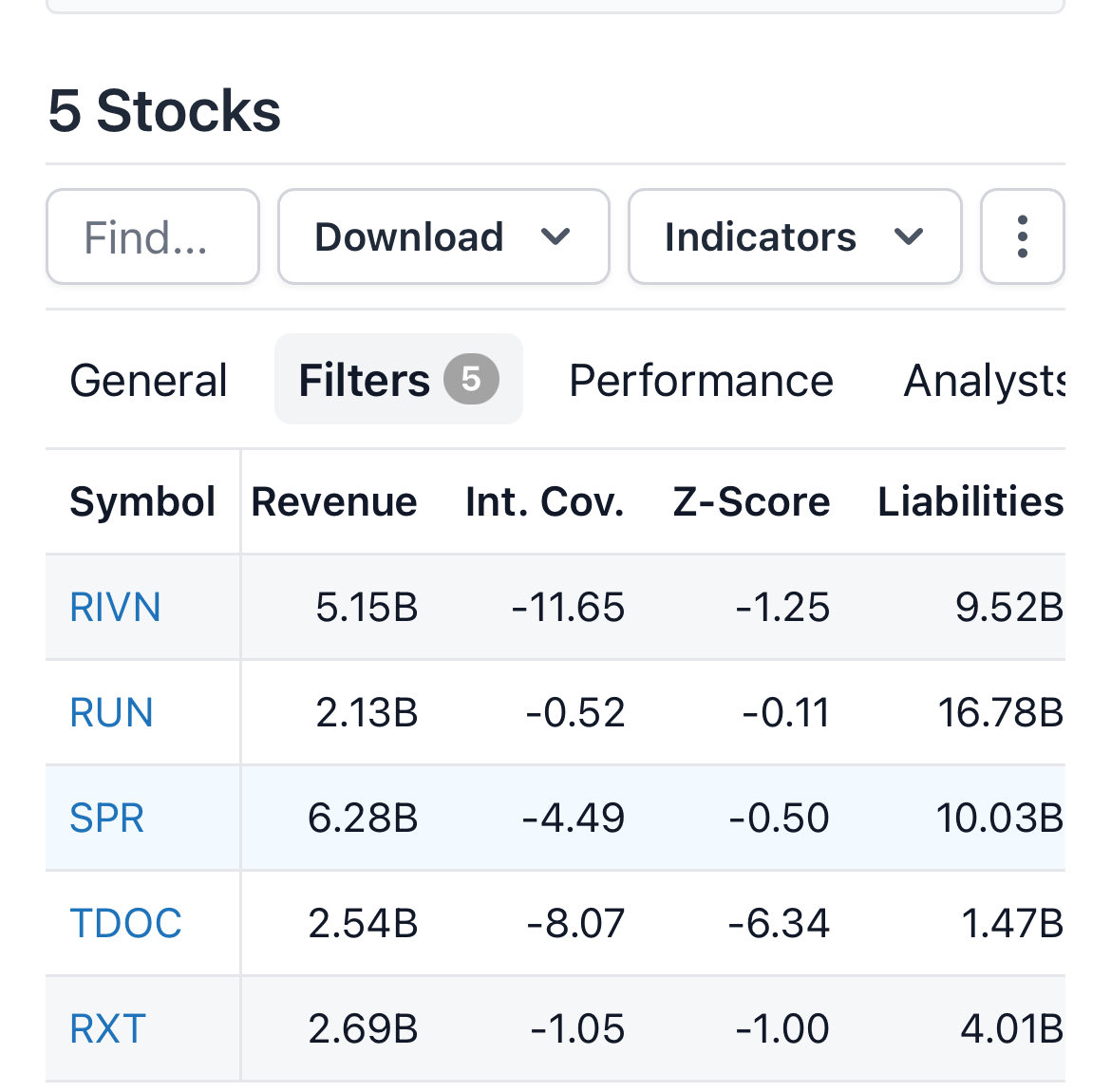Click the chevron arrow on Download

tap(555, 236)
